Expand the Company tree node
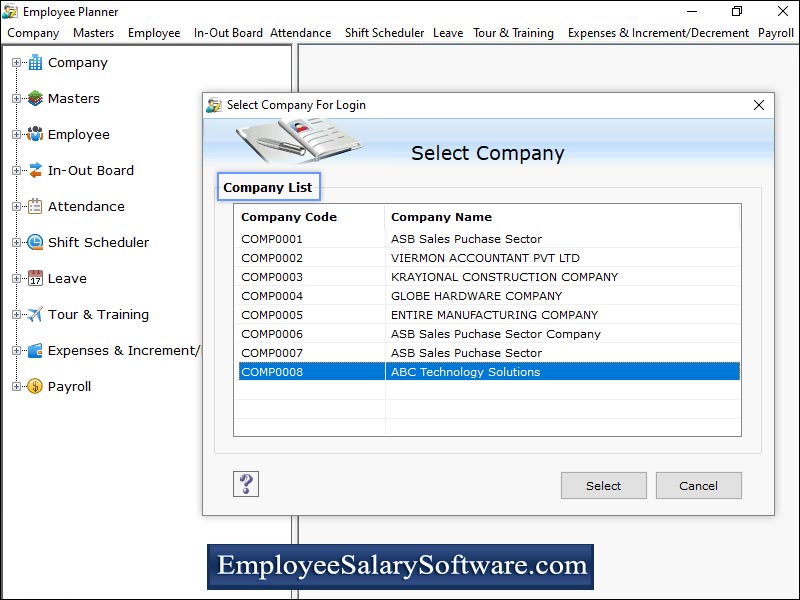 [16, 62]
